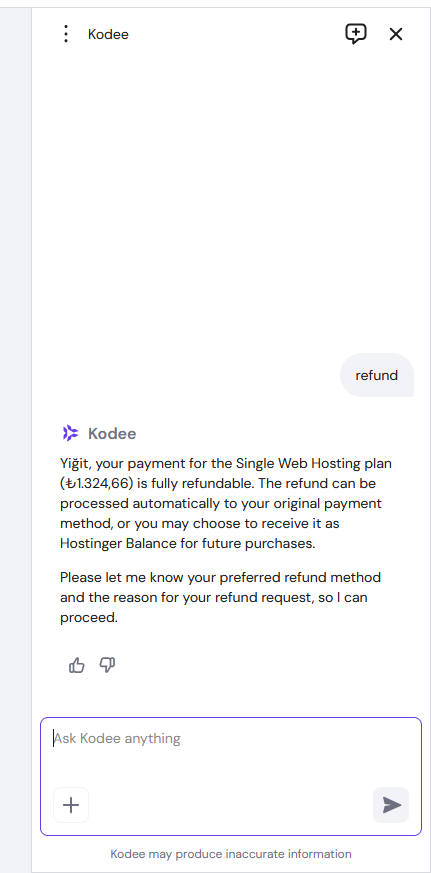Click the Kodee title in header
This screenshot has width=431, height=873.
(108, 35)
